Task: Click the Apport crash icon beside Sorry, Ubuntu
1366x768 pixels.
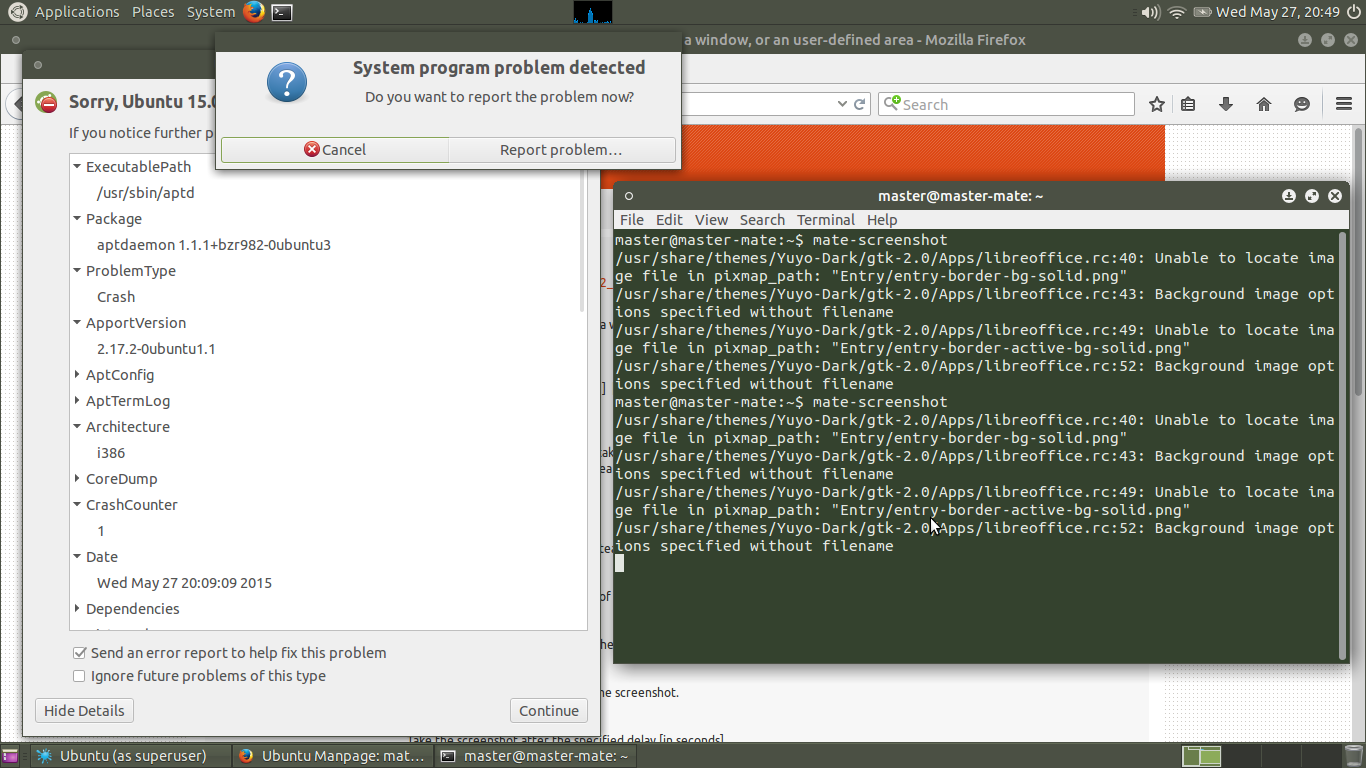Action: click(46, 102)
